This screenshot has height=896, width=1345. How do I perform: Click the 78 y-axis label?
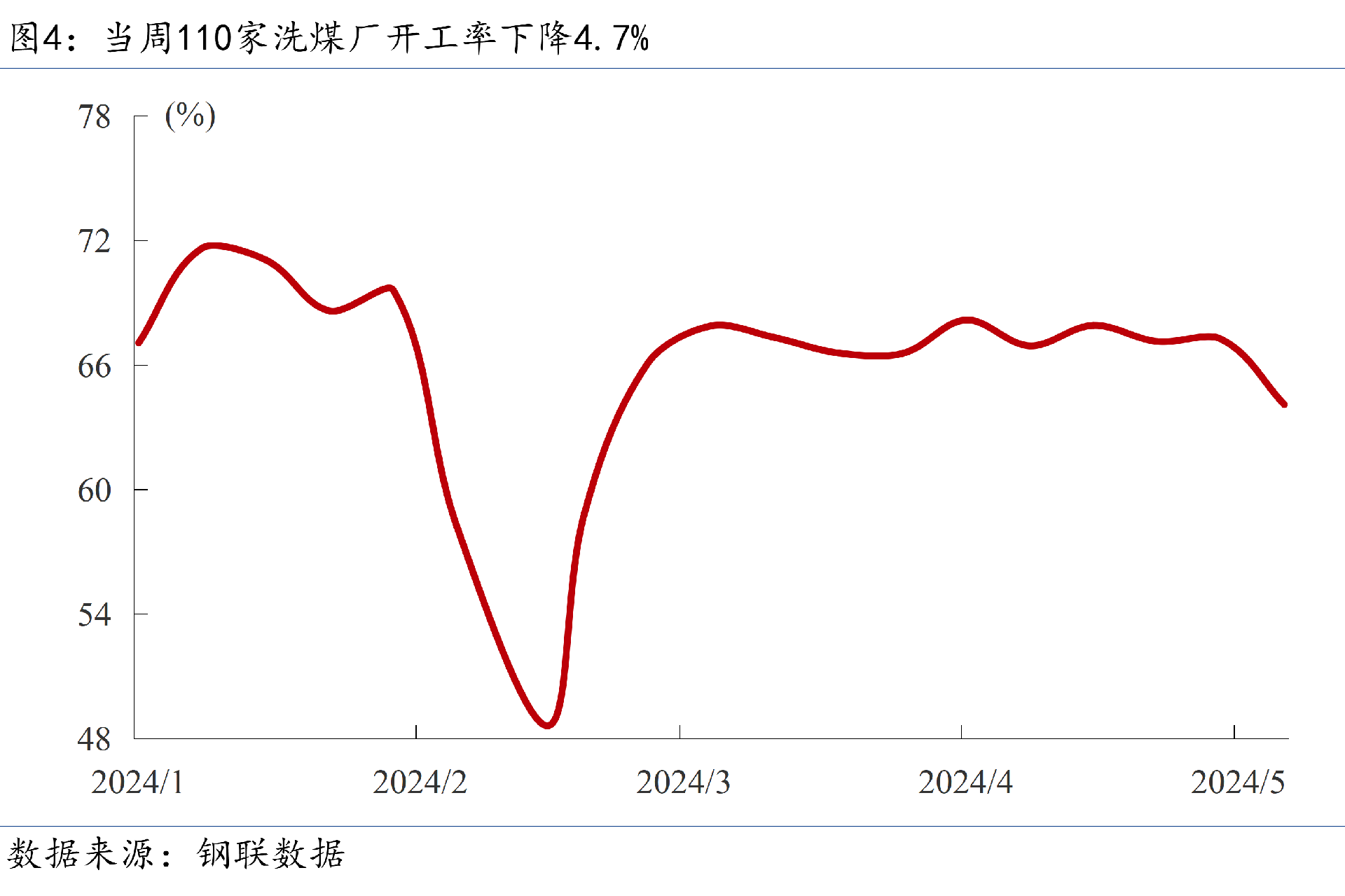(x=94, y=117)
